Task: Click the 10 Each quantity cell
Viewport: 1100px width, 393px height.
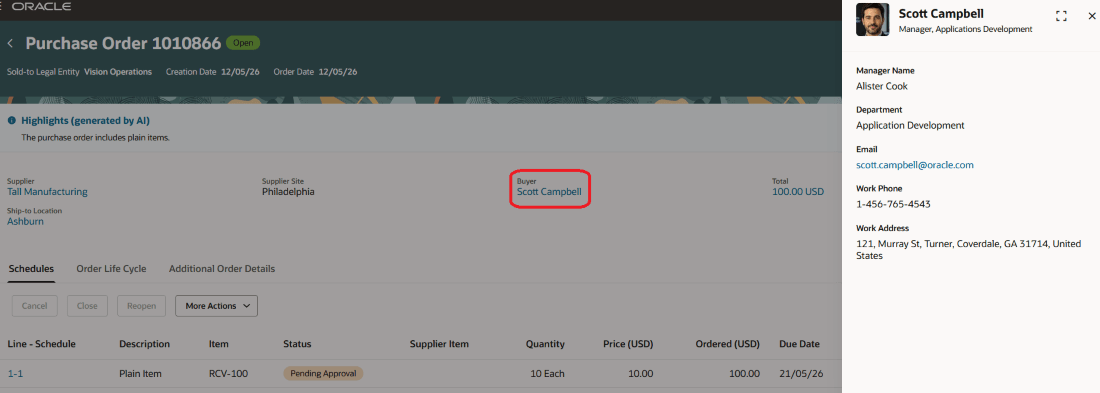Action: 548,374
